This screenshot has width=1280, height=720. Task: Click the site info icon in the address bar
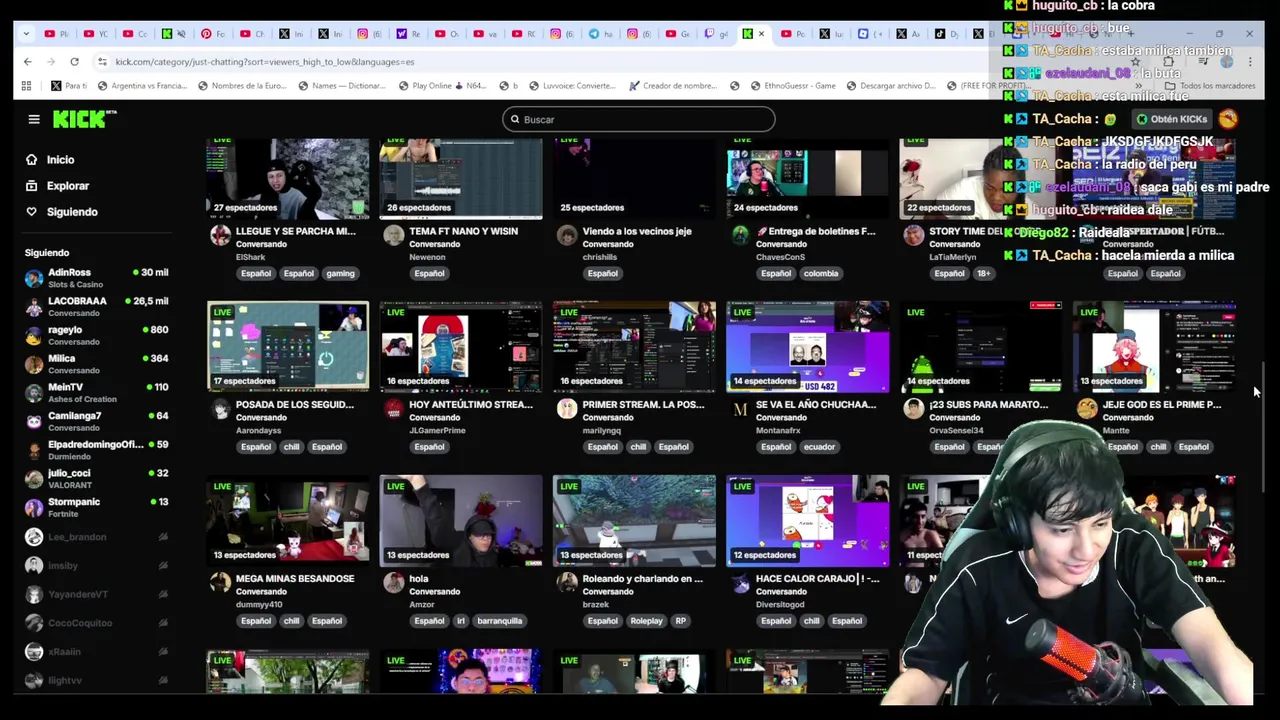click(x=100, y=62)
